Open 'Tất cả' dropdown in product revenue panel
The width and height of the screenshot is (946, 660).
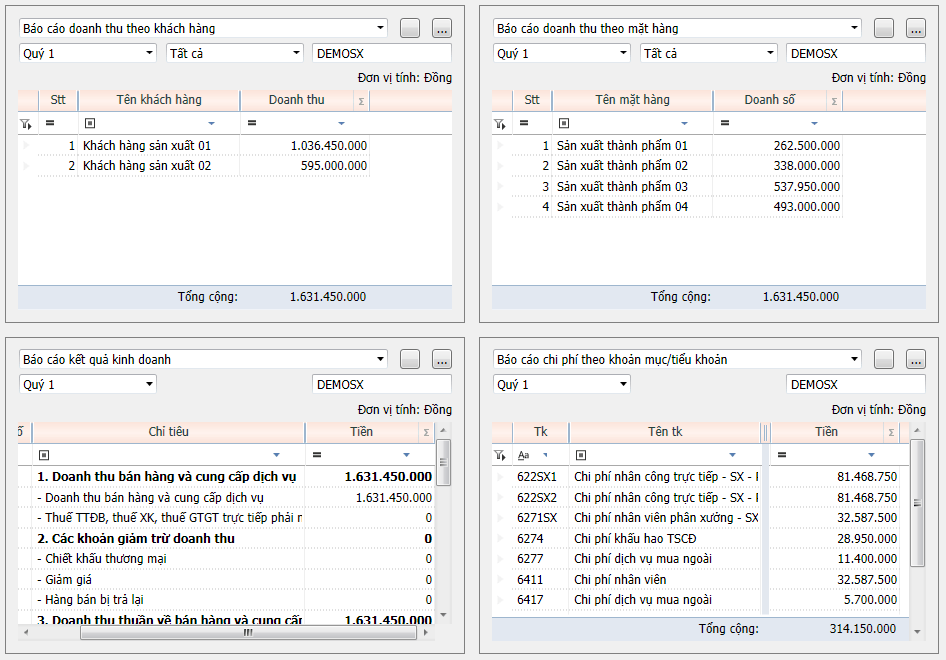(770, 53)
